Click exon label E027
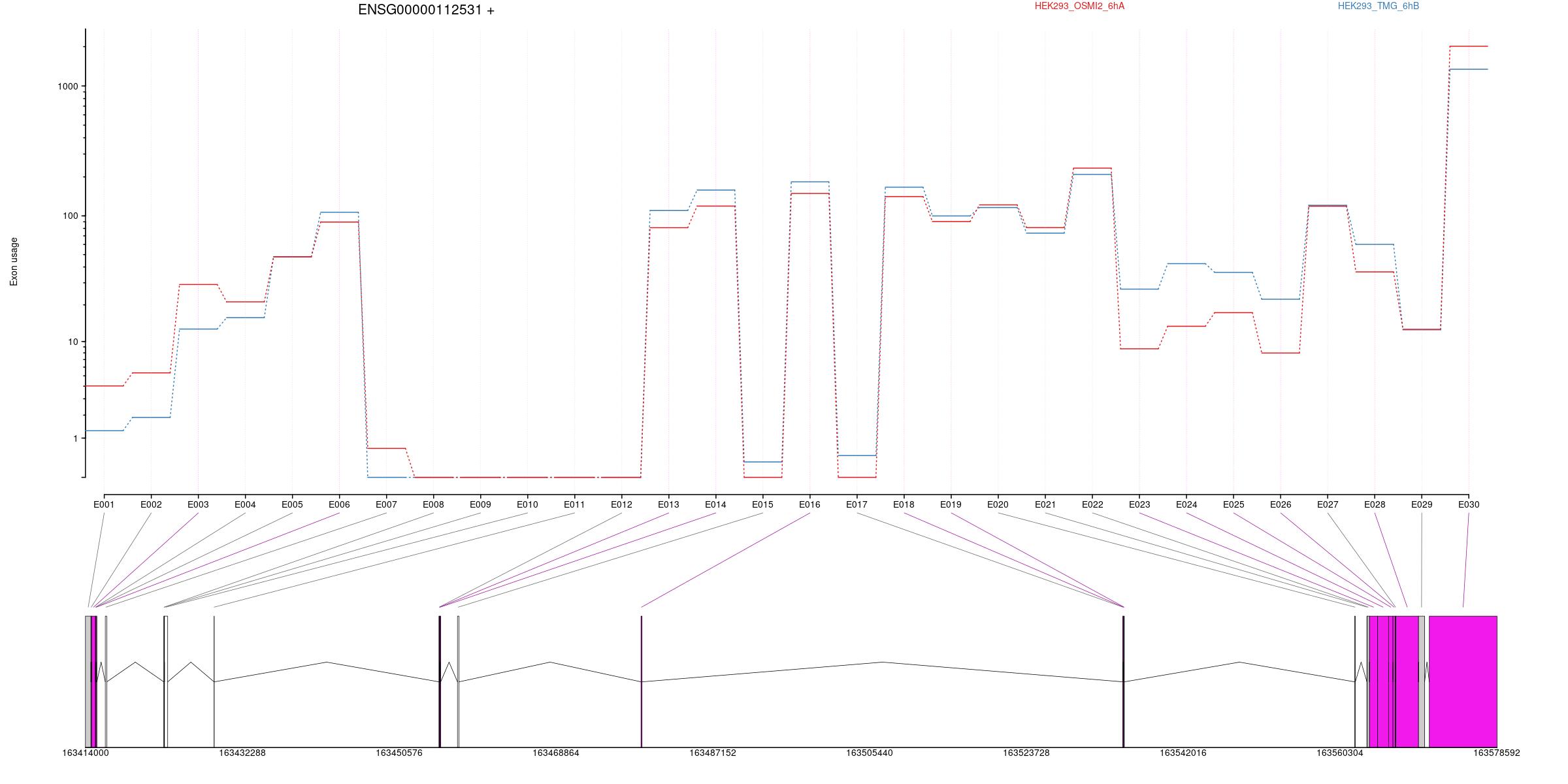The width and height of the screenshot is (1568, 784). pyautogui.click(x=1328, y=504)
